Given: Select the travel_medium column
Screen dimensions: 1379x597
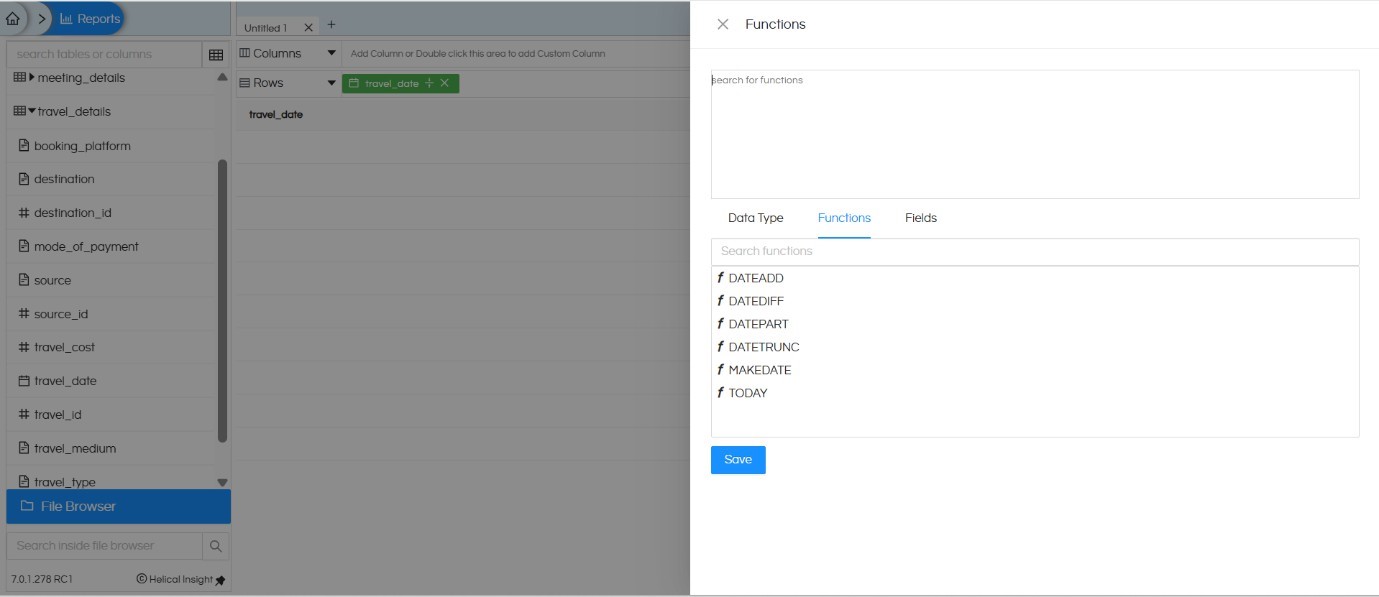Looking at the screenshot, I should pyautogui.click(x=74, y=449).
